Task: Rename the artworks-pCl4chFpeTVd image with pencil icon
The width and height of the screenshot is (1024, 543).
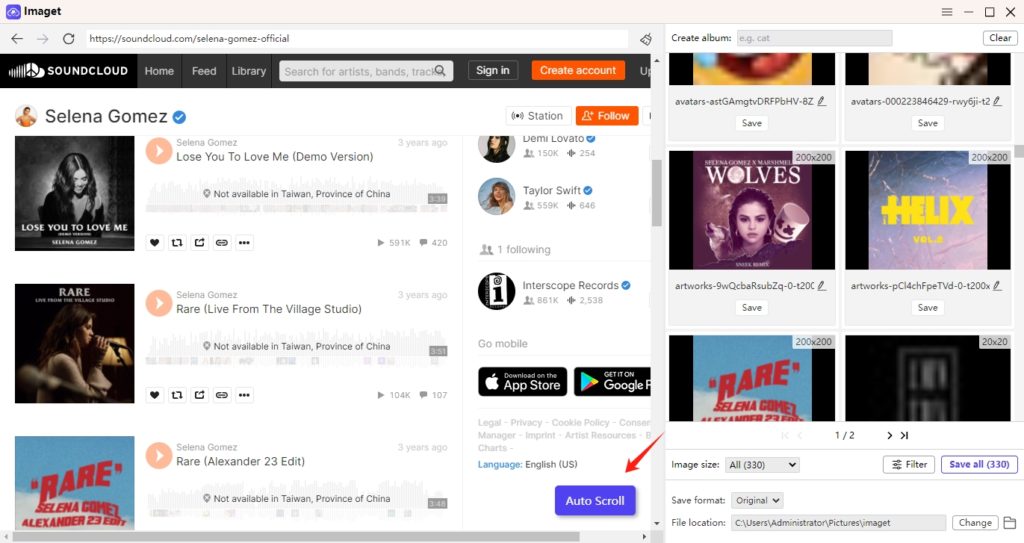Action: tap(997, 286)
